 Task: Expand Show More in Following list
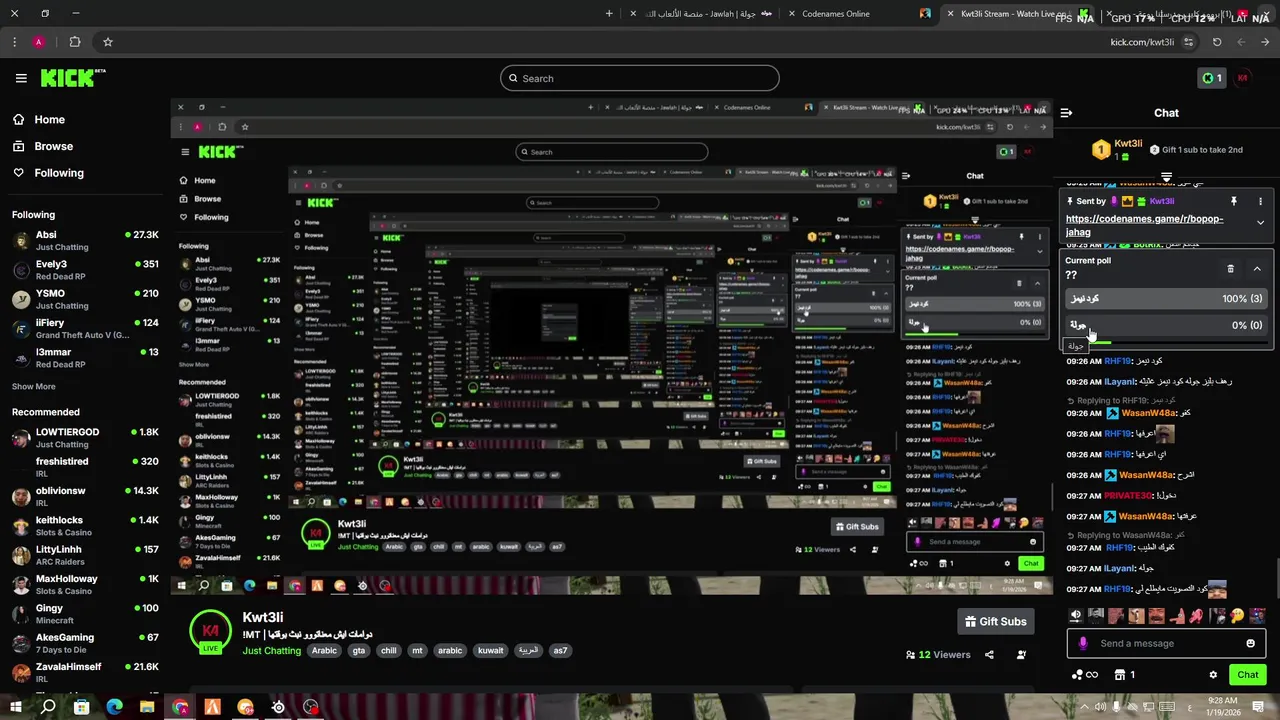(x=33, y=386)
